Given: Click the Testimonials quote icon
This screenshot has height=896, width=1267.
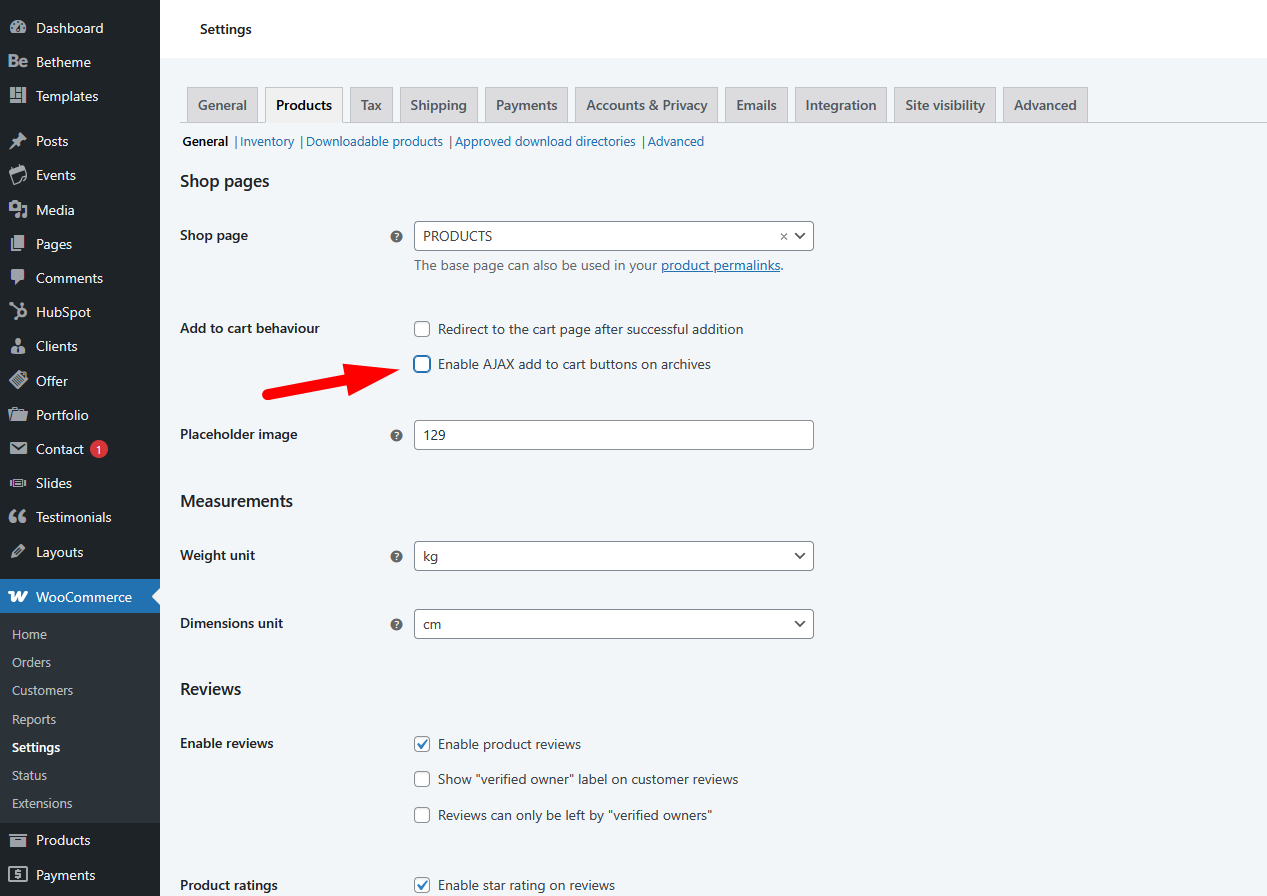Looking at the screenshot, I should [x=18, y=517].
